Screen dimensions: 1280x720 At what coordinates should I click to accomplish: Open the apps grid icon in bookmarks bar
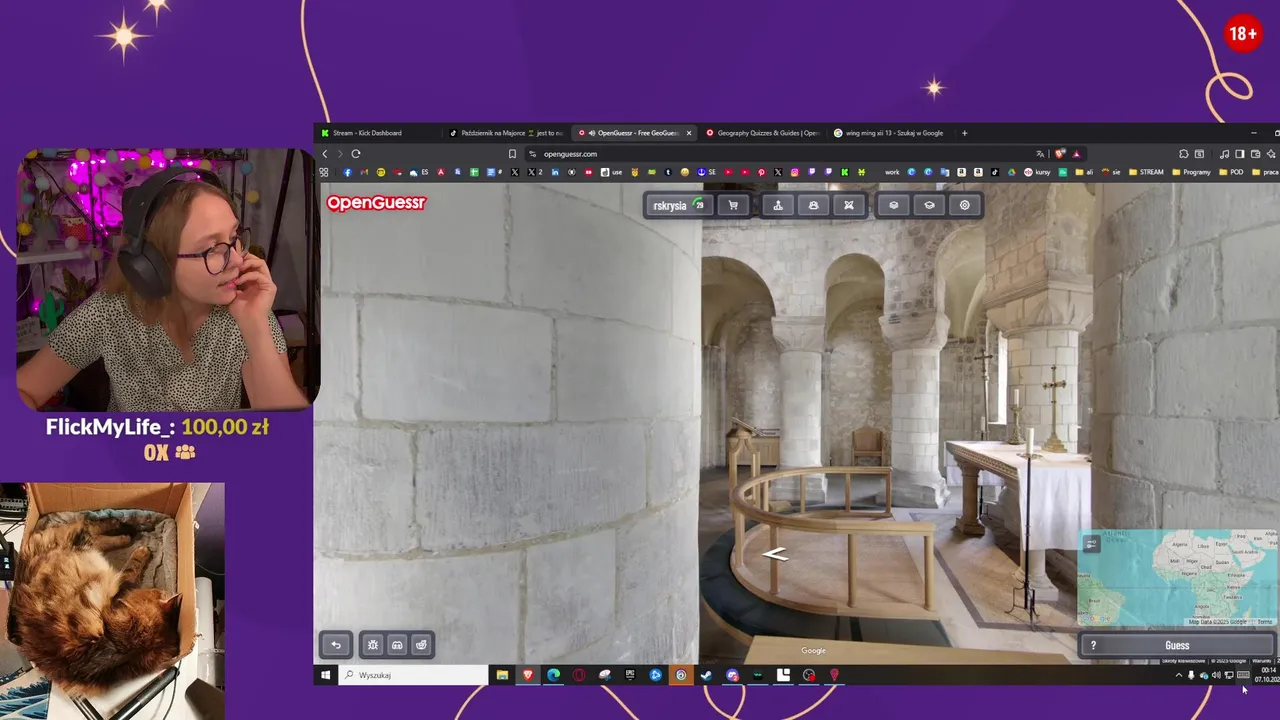pos(323,172)
